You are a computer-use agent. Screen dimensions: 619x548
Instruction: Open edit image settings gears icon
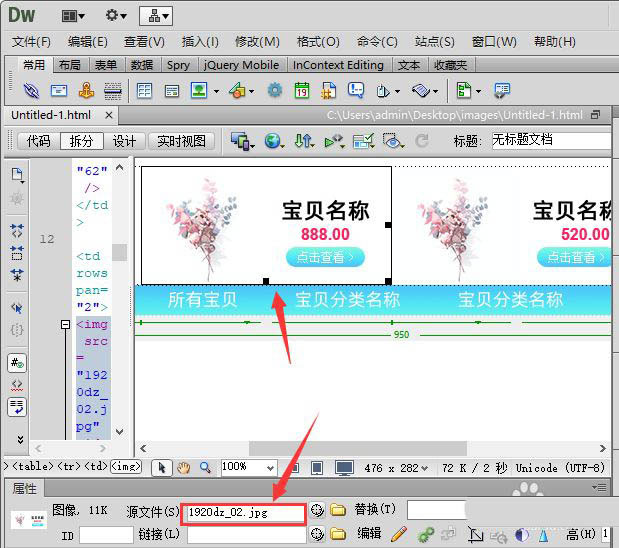[x=426, y=535]
